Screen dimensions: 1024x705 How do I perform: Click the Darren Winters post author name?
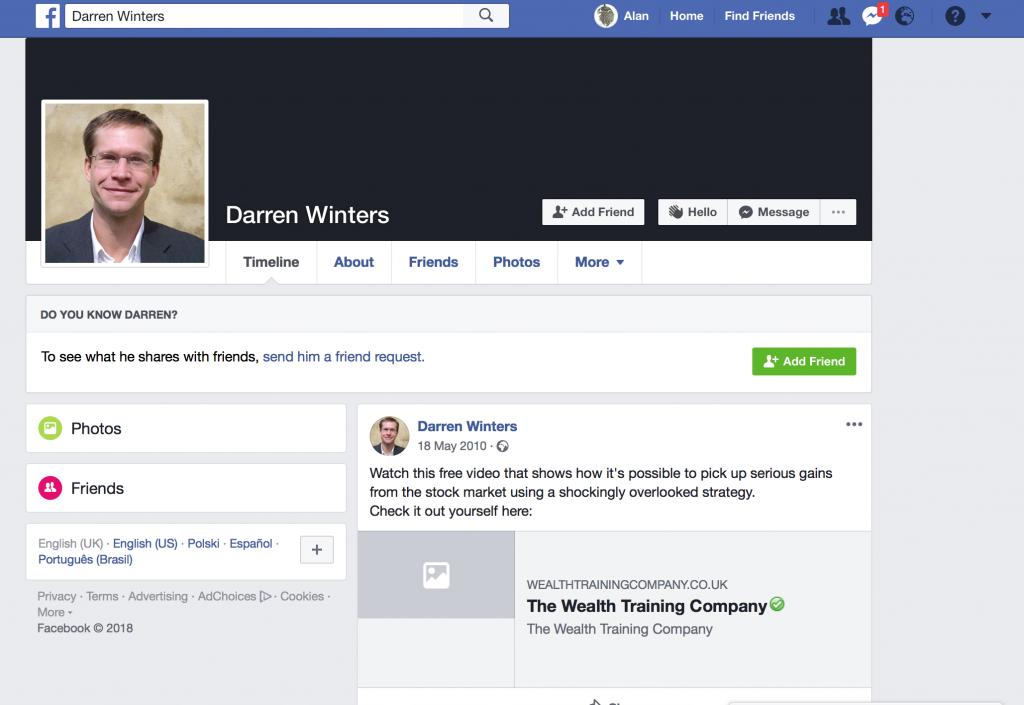coord(467,426)
